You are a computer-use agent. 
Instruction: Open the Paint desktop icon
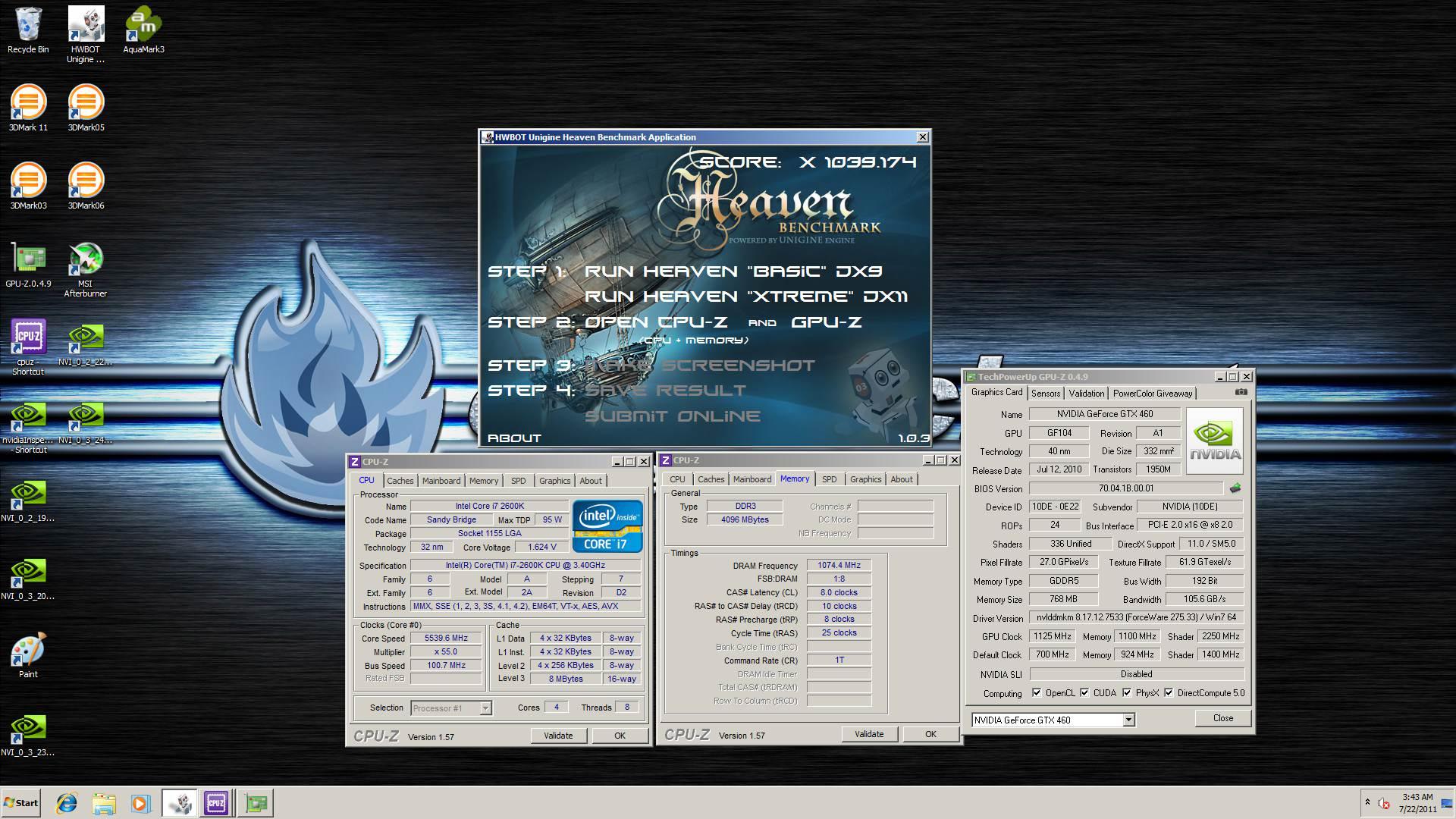[28, 656]
